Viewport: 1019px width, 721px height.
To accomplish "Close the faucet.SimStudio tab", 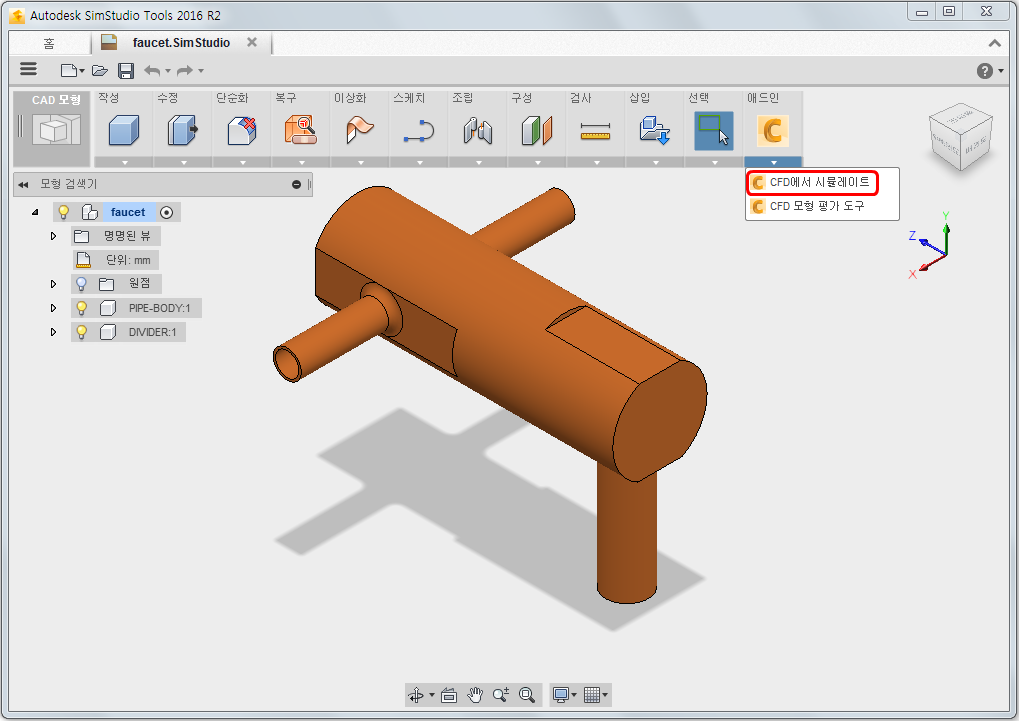I will pos(252,42).
